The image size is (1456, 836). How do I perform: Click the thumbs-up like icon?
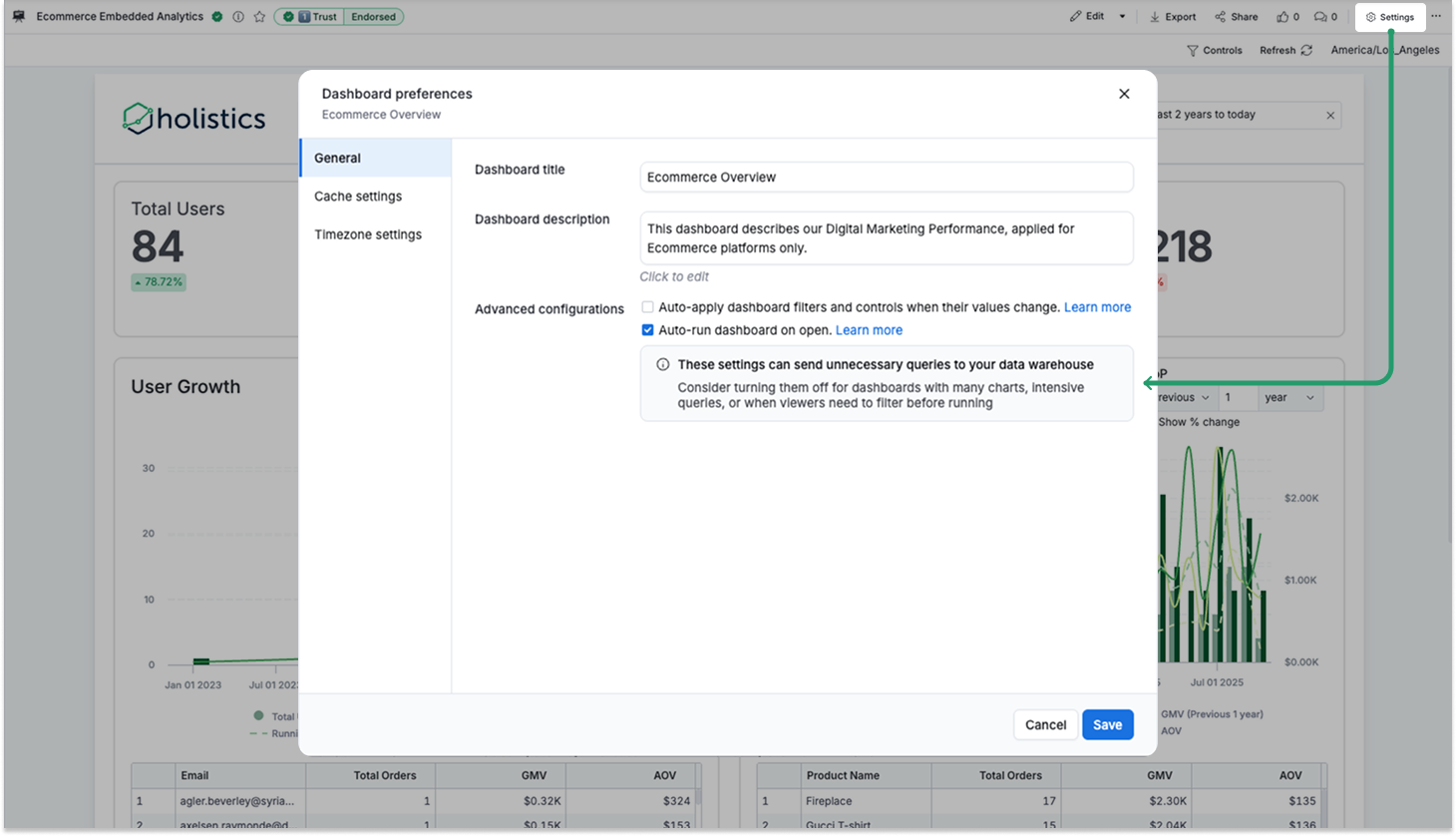[x=1283, y=16]
